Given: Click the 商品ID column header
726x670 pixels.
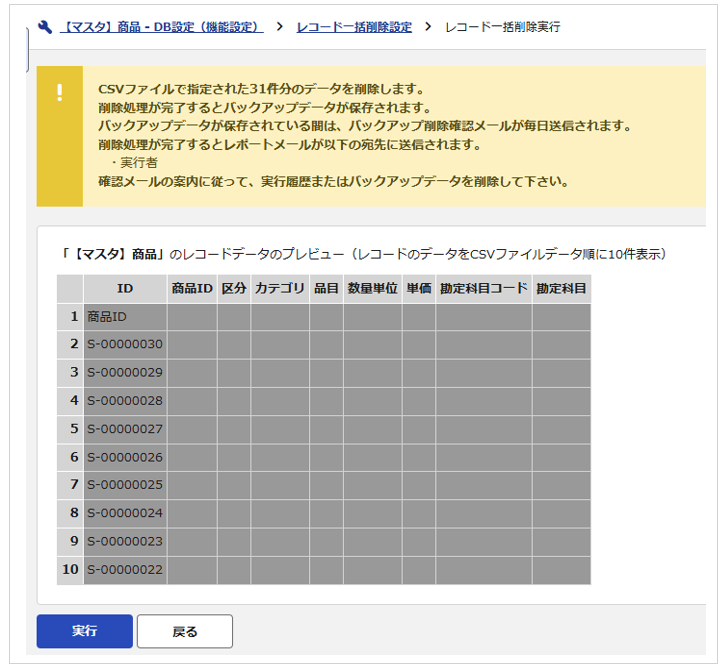Looking at the screenshot, I should [x=192, y=289].
